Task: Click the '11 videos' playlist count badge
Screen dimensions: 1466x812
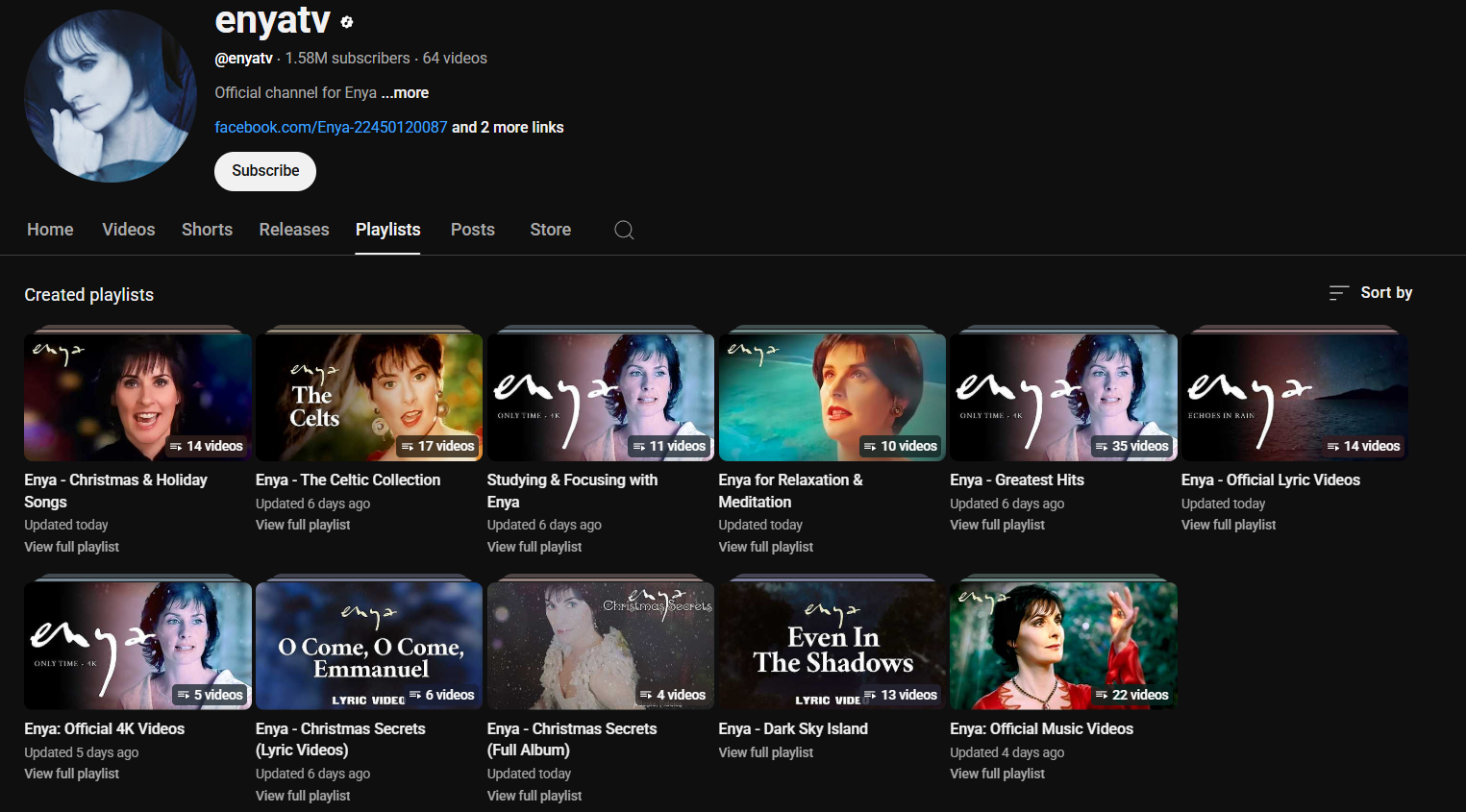Action: coord(669,446)
